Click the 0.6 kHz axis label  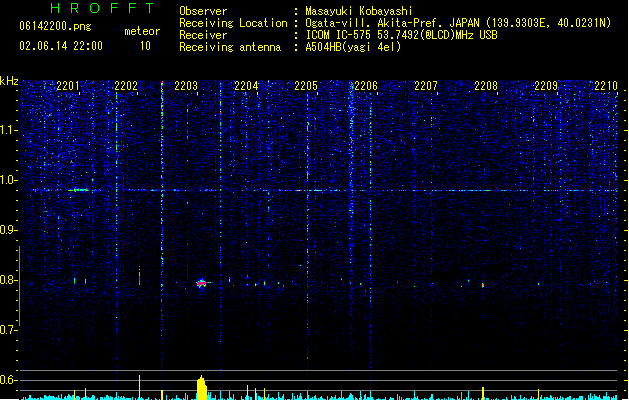click(8, 380)
